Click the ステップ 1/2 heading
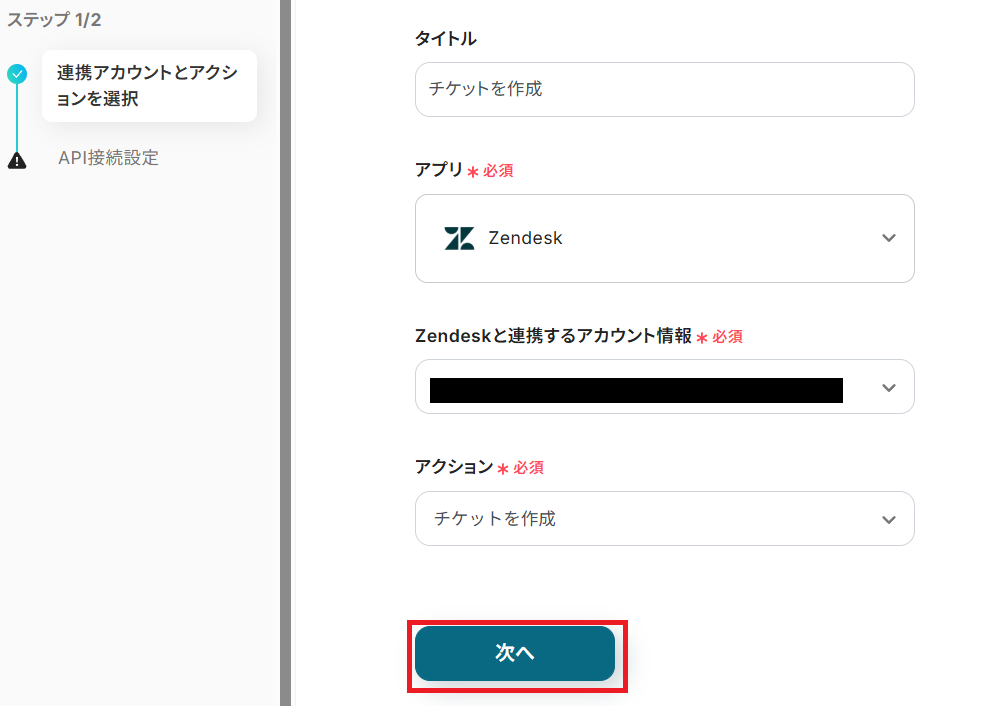The image size is (987, 706). 53,19
